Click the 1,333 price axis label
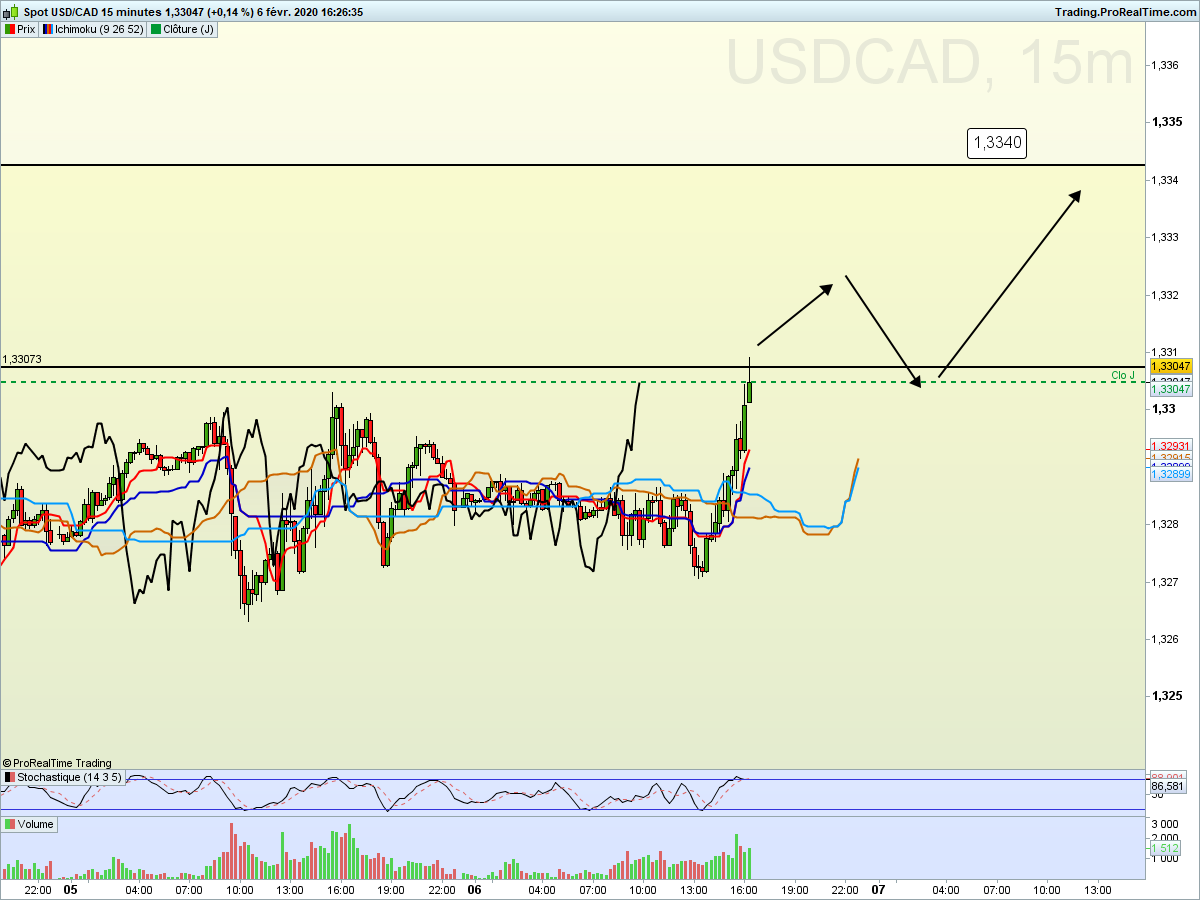The image size is (1200, 900). pos(1165,237)
